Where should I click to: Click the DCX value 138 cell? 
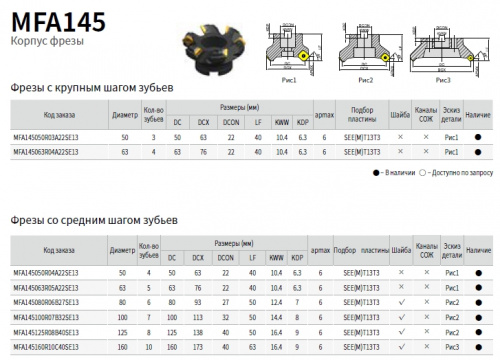click(x=198, y=332)
